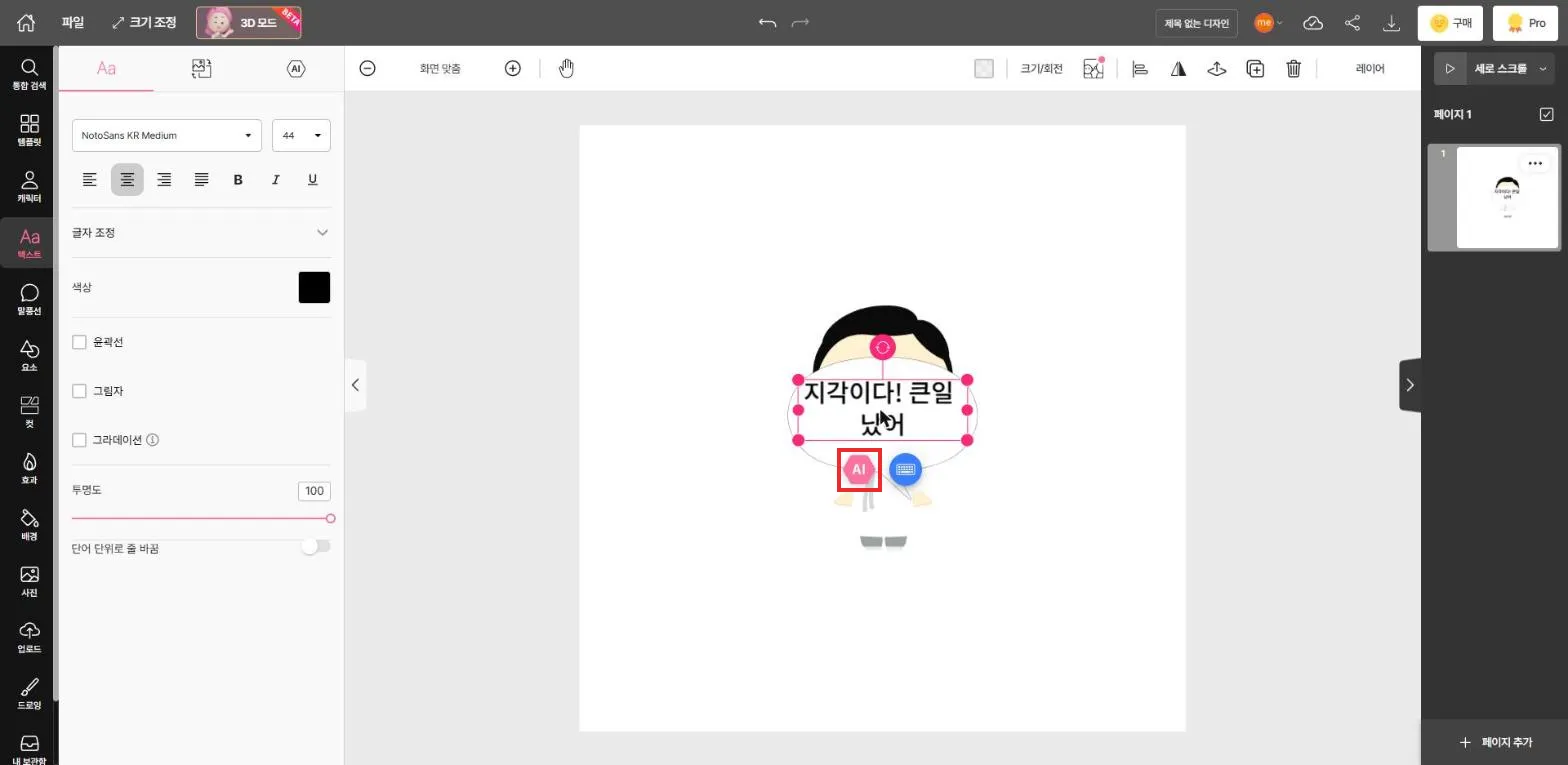The image size is (1568, 765).
Task: Open the align objects icon
Action: (1139, 68)
